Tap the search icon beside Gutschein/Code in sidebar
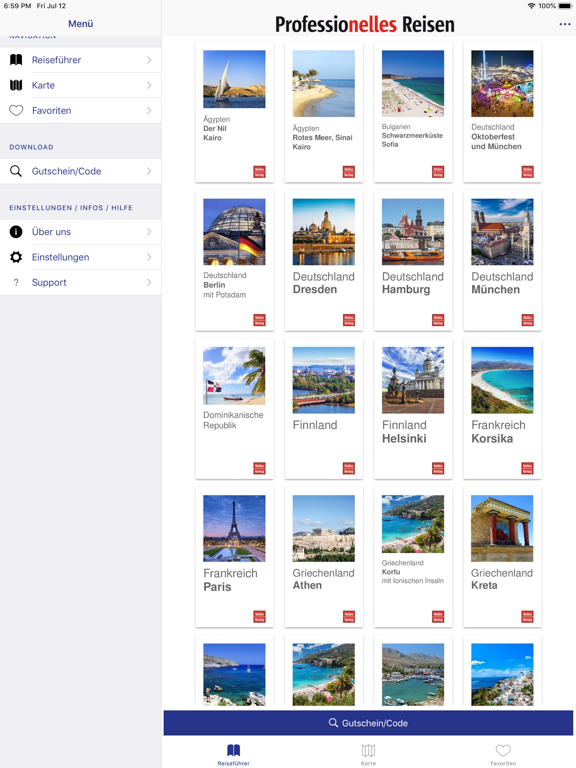The height and width of the screenshot is (768, 576). (16, 171)
